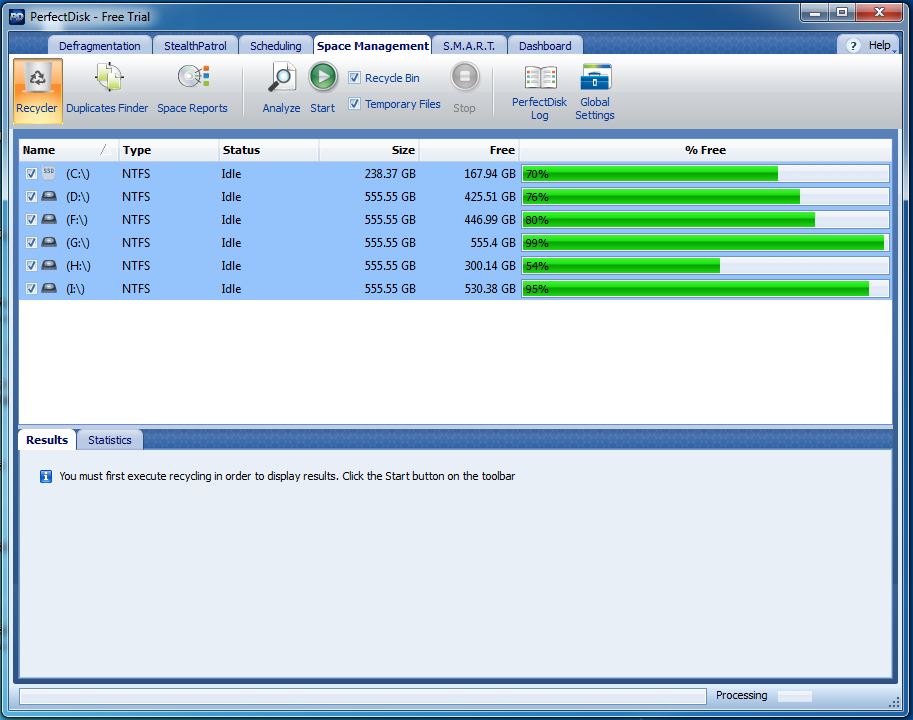Open the S.M.A.R.T. tab

(469, 46)
